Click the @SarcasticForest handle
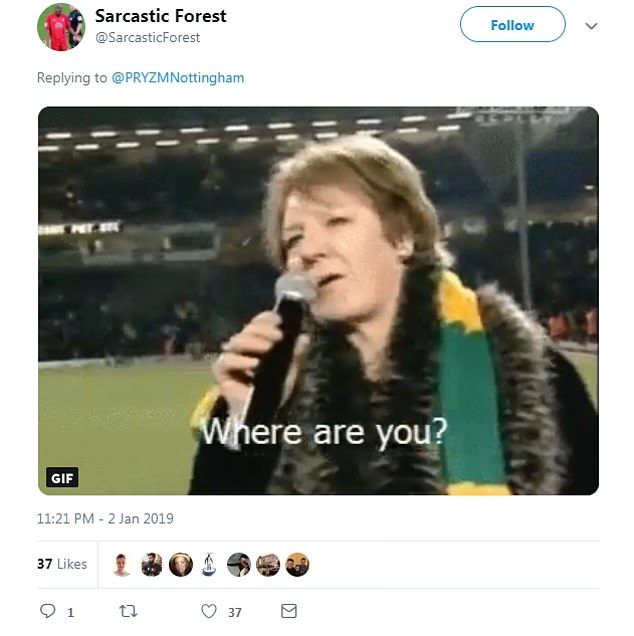Screen dimensions: 634x636 [147, 37]
